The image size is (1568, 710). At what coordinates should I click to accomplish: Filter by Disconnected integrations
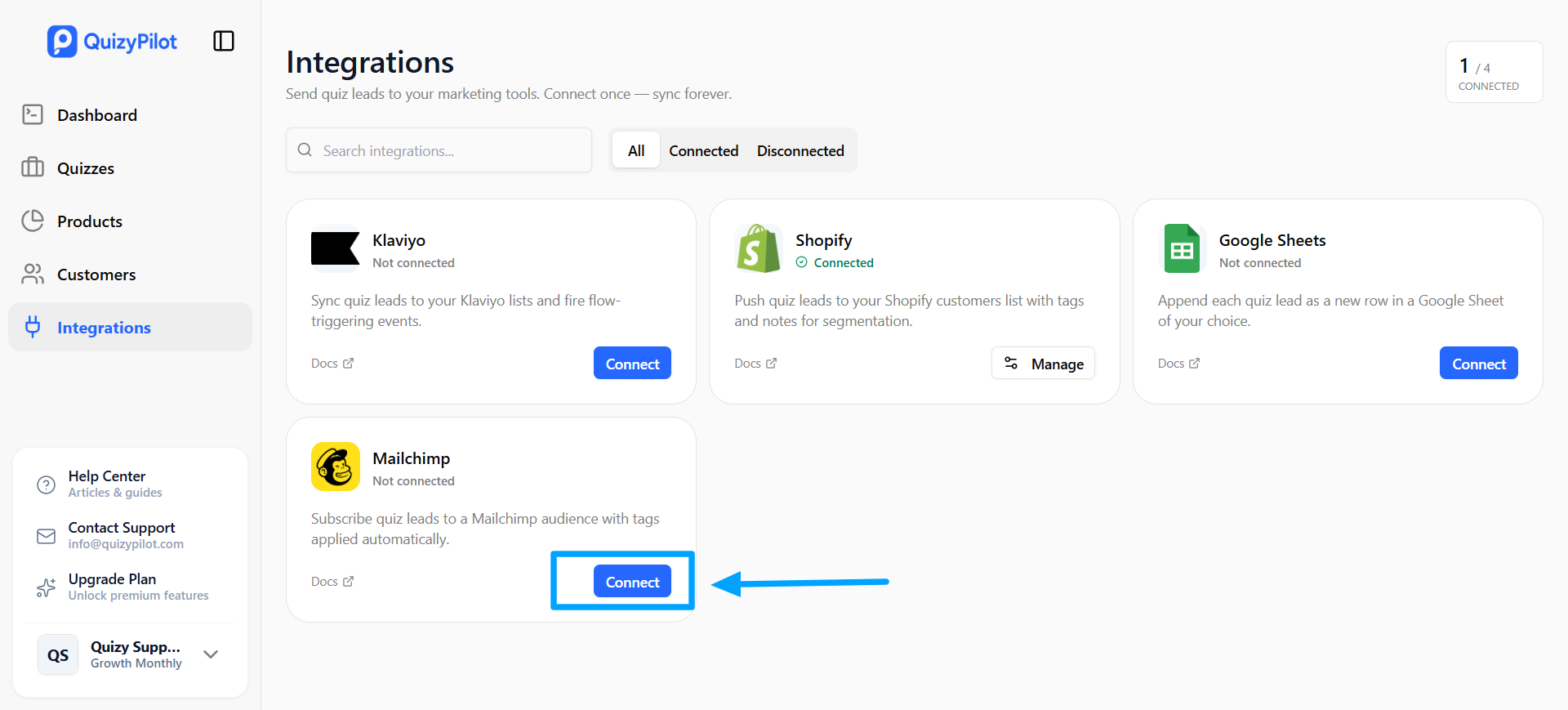[800, 150]
